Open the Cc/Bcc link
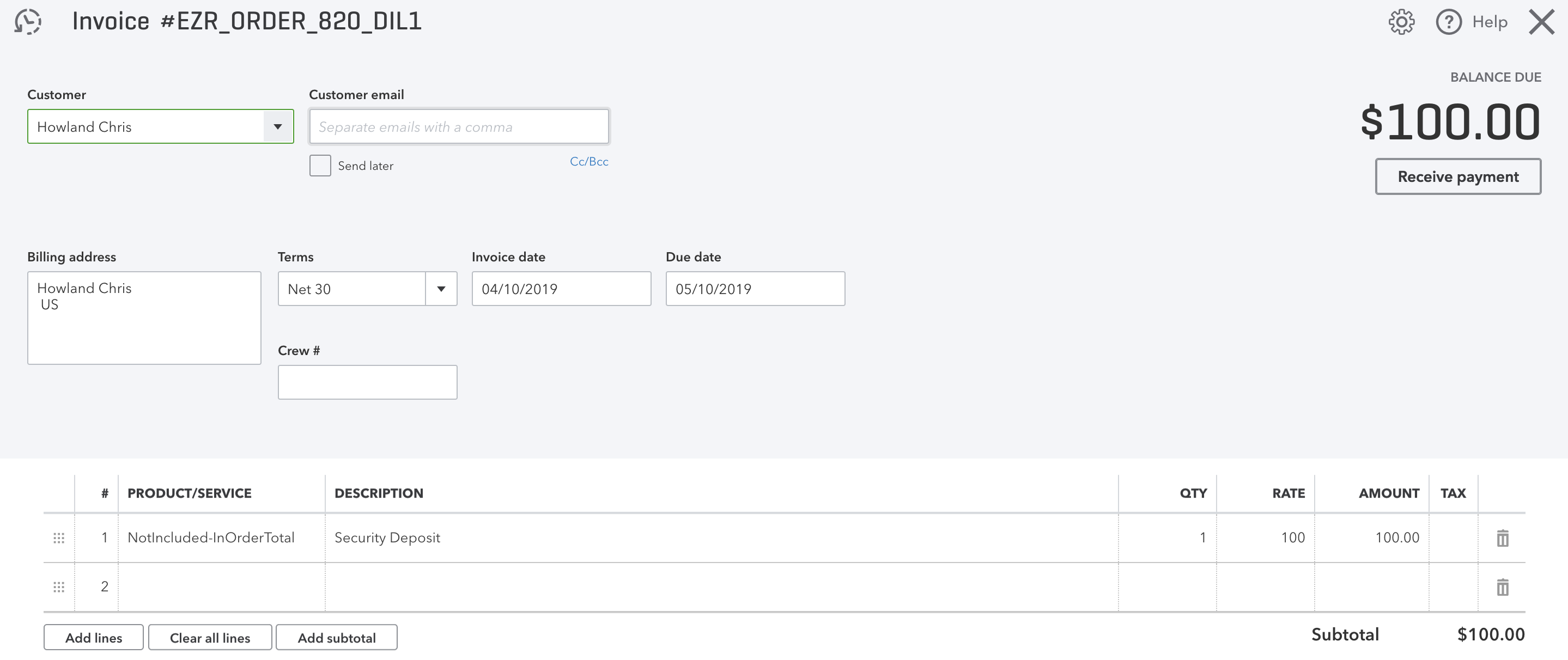Screen dimensions: 1568x660 [588, 161]
